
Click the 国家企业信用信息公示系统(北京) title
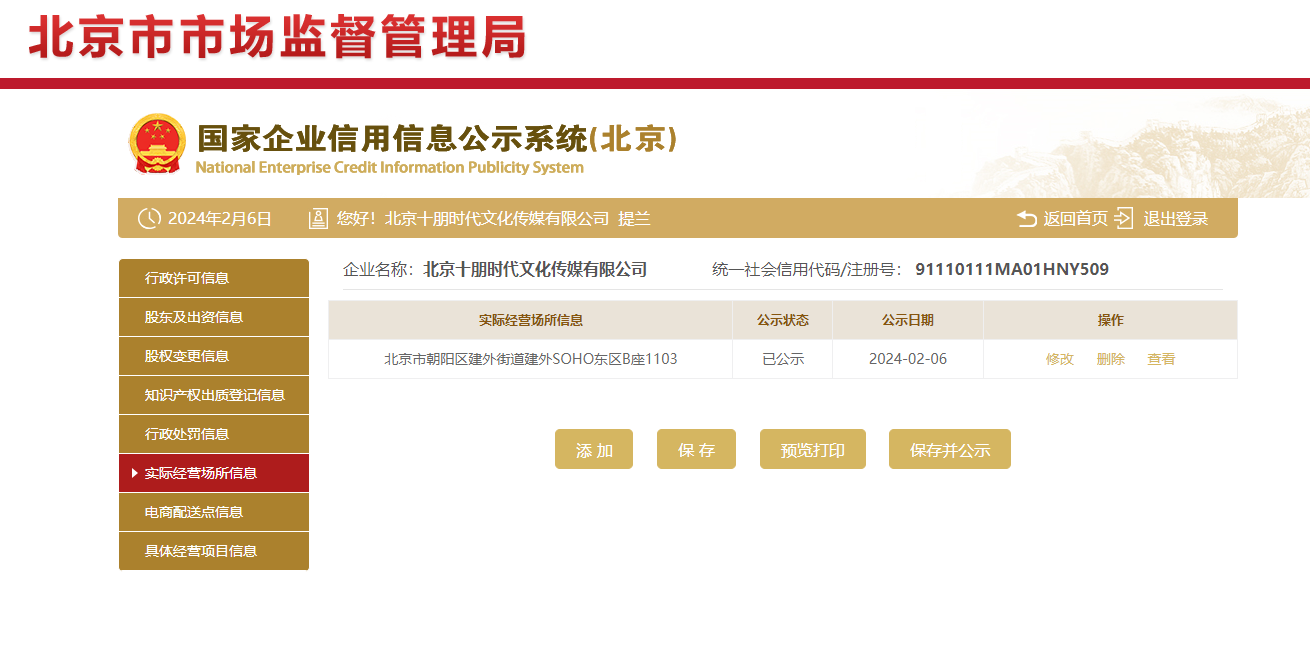437,138
